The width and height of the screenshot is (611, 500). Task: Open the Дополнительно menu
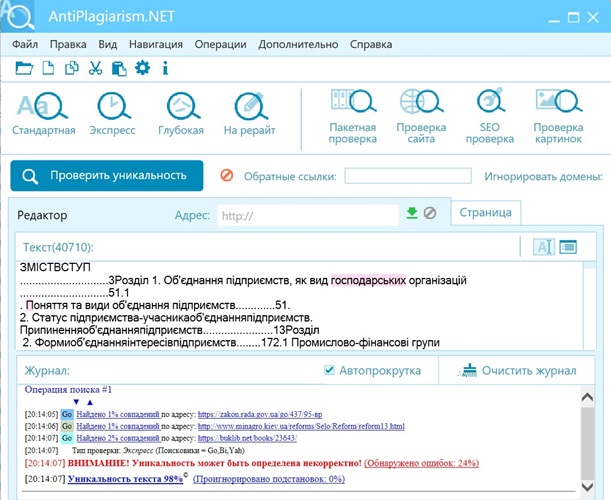point(298,44)
